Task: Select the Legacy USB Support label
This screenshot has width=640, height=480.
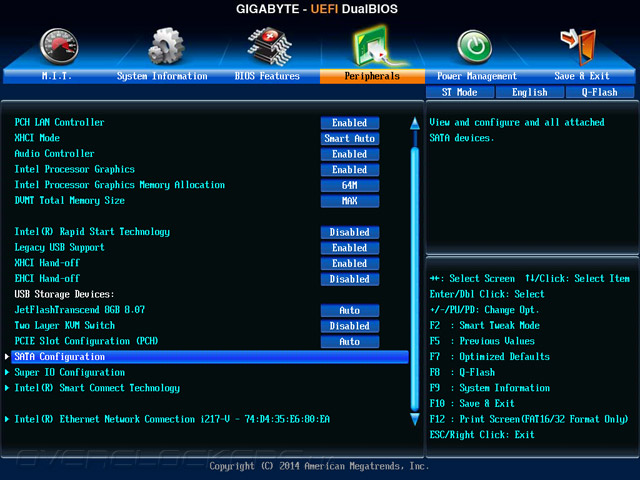Action: [x=60, y=247]
